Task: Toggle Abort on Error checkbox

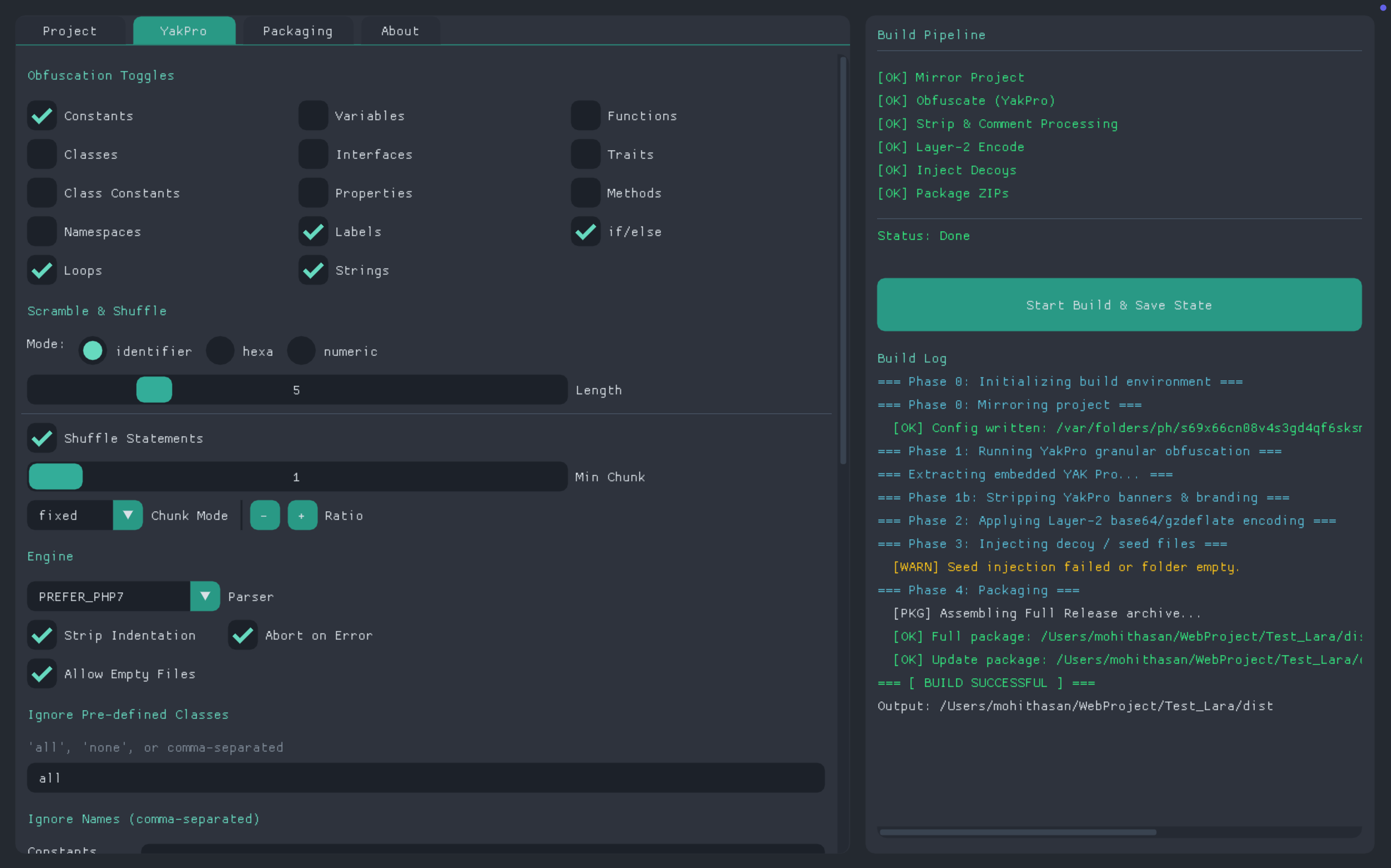Action: (242, 635)
